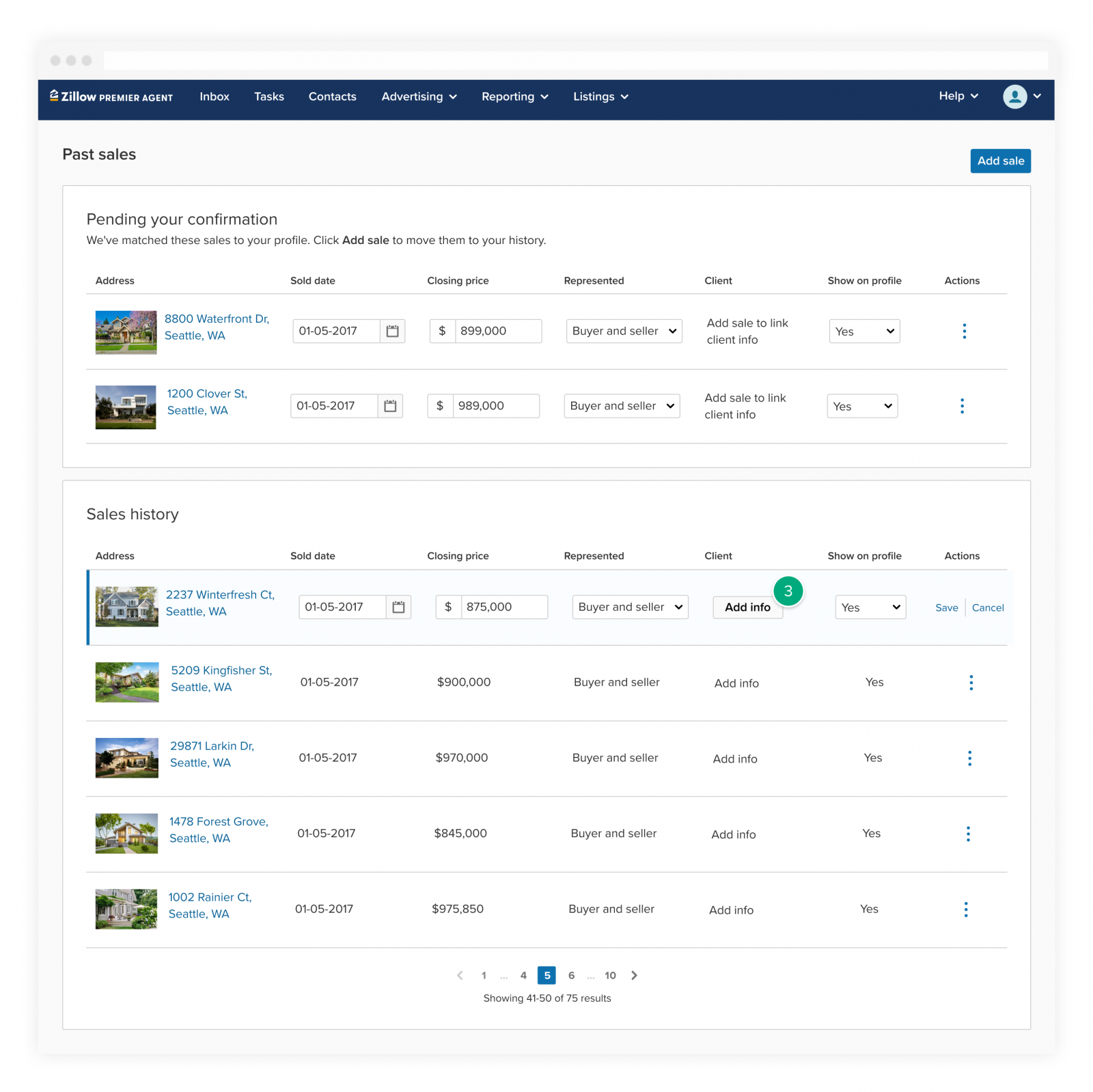Save the 2237 Winterfresh Ct row edits
1093x1092 pixels.
click(946, 608)
